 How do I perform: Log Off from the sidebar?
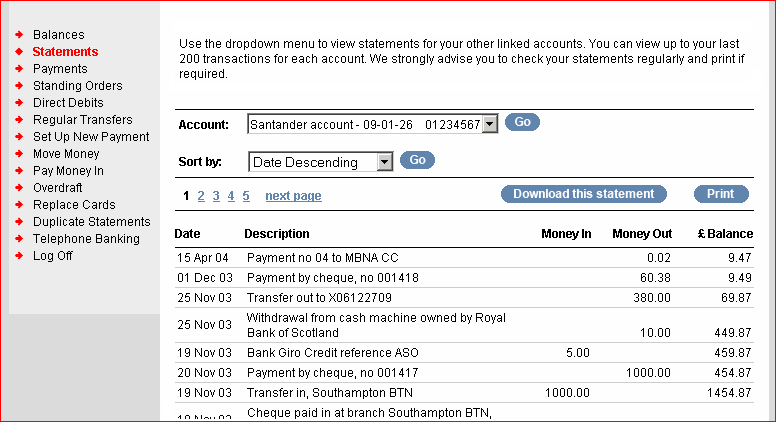(52, 256)
